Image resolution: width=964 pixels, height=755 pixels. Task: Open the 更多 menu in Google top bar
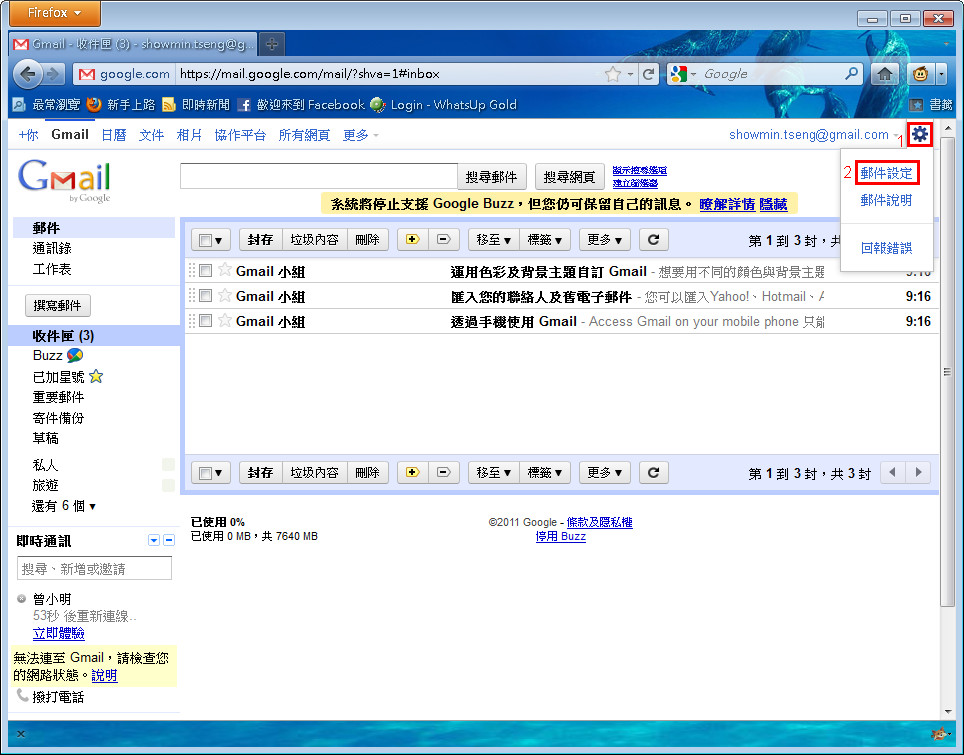pos(360,135)
